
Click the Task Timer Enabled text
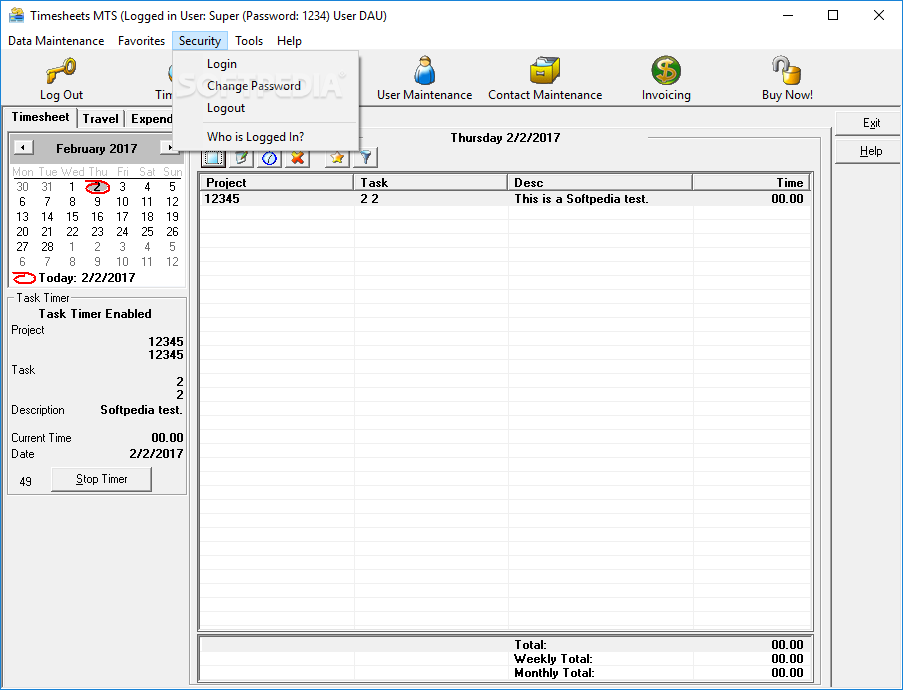click(95, 314)
